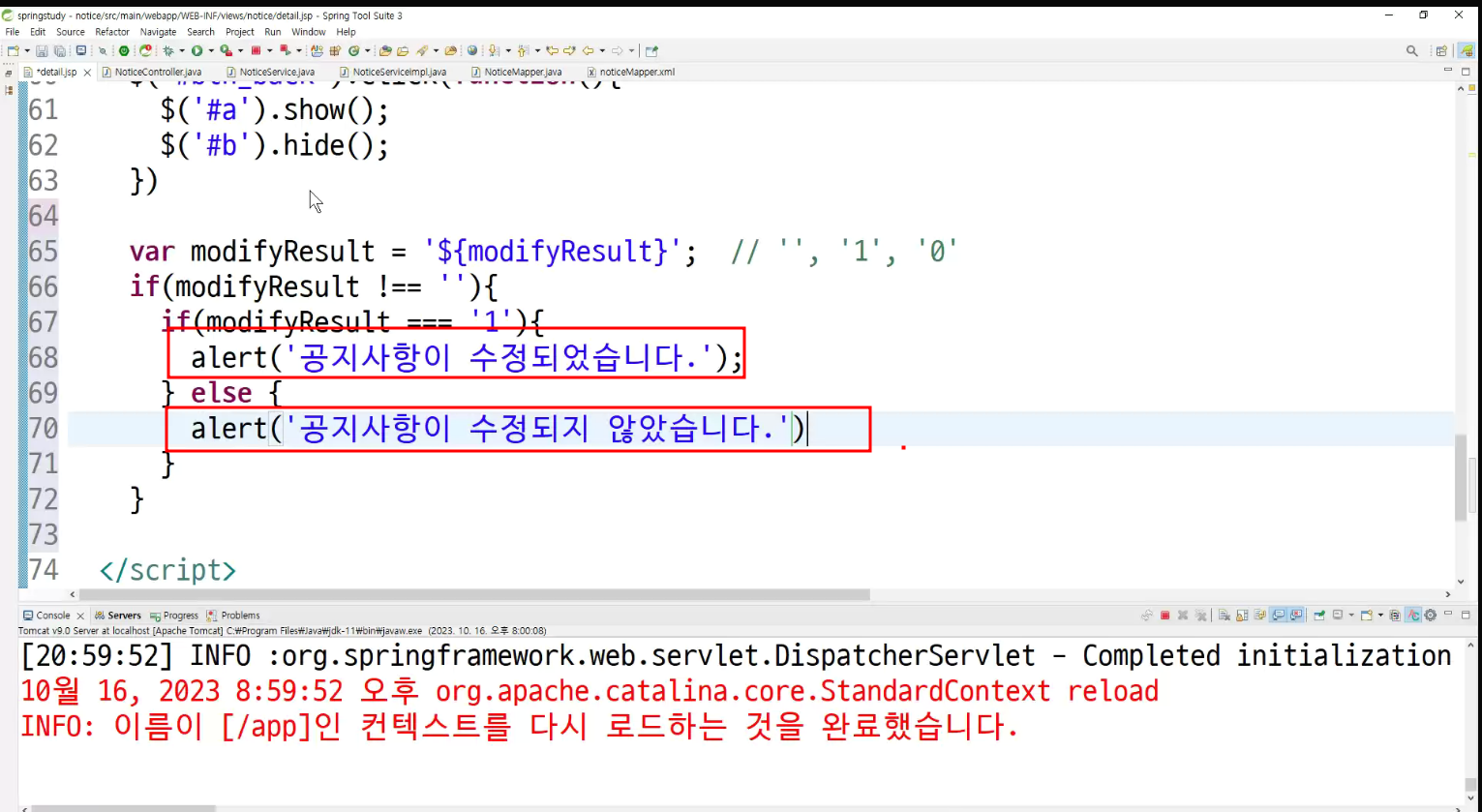Minimize the editor area
Image resolution: width=1482 pixels, height=812 pixels.
click(1448, 71)
